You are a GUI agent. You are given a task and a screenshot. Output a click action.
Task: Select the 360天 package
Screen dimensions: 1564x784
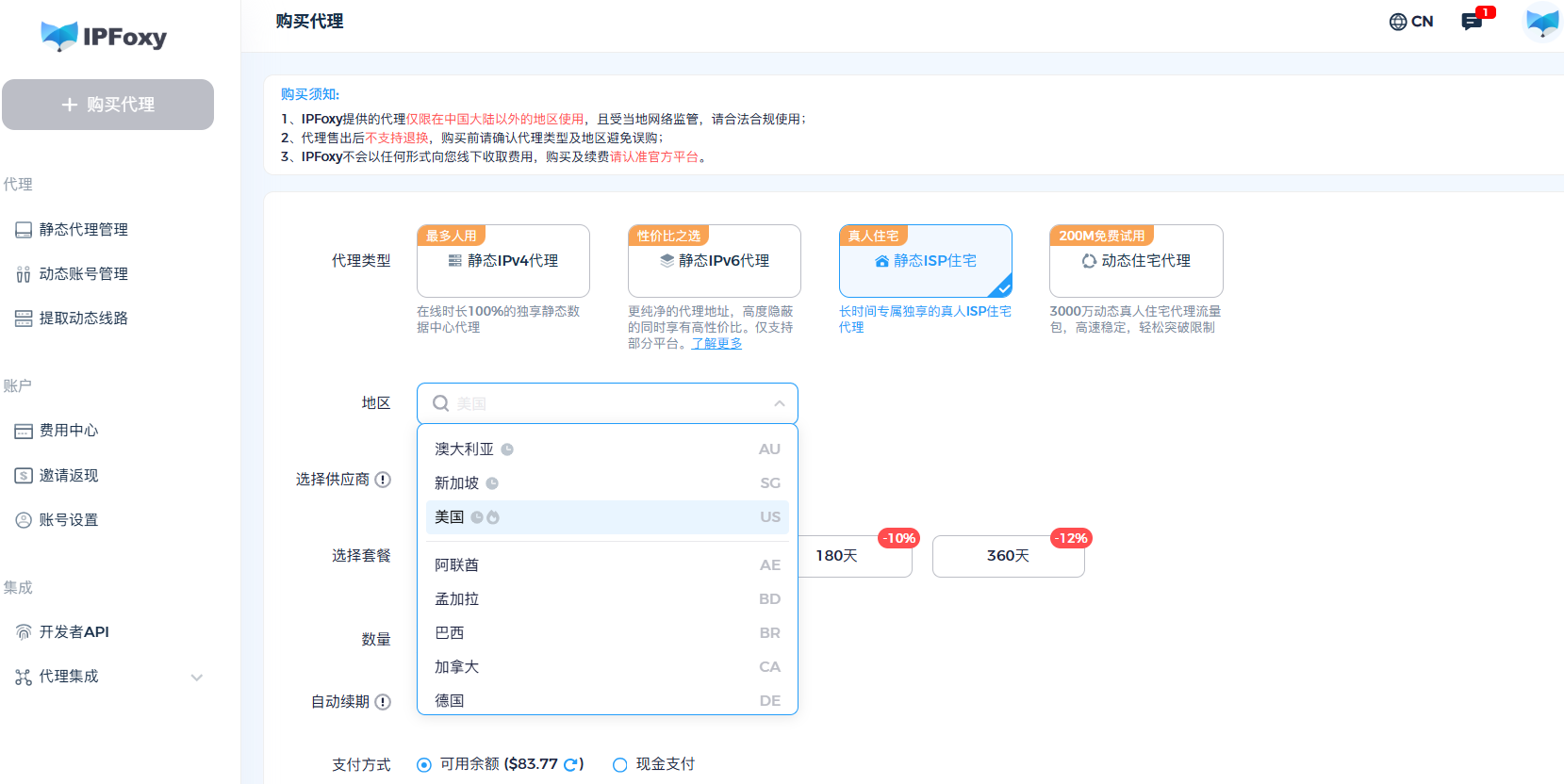click(1008, 556)
